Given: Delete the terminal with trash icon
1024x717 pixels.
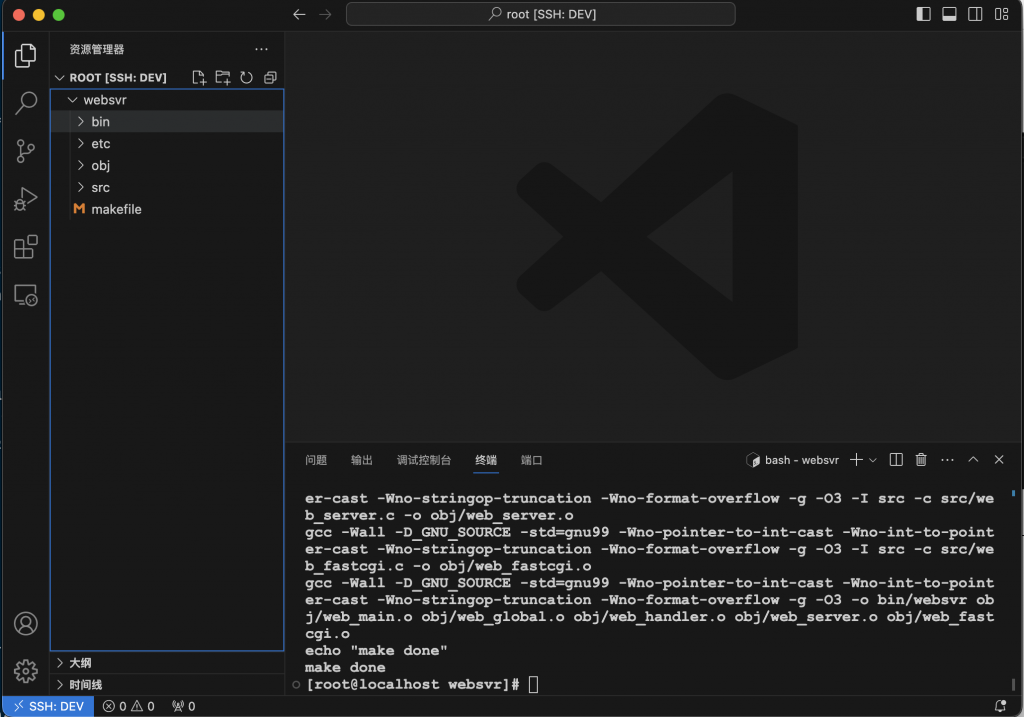Looking at the screenshot, I should click(922, 460).
